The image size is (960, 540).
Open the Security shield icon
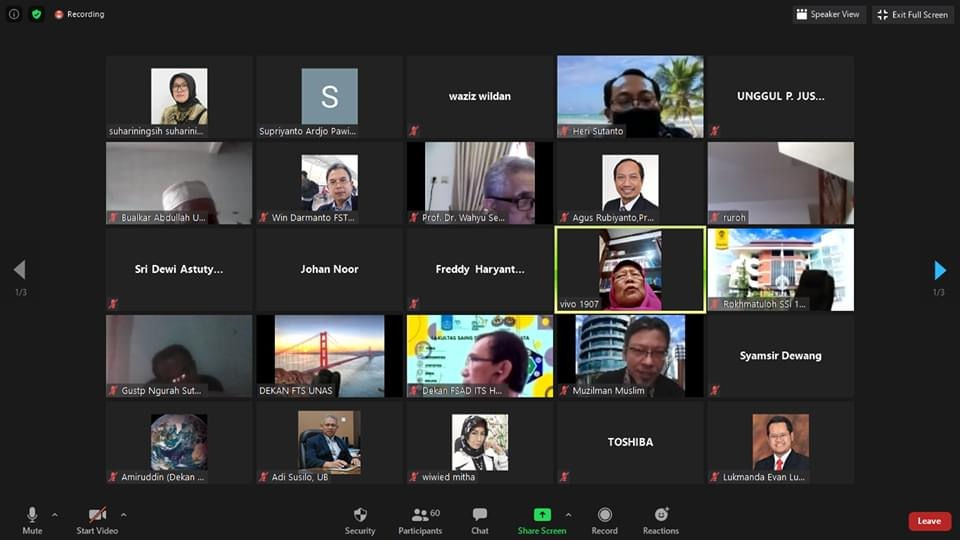click(360, 515)
